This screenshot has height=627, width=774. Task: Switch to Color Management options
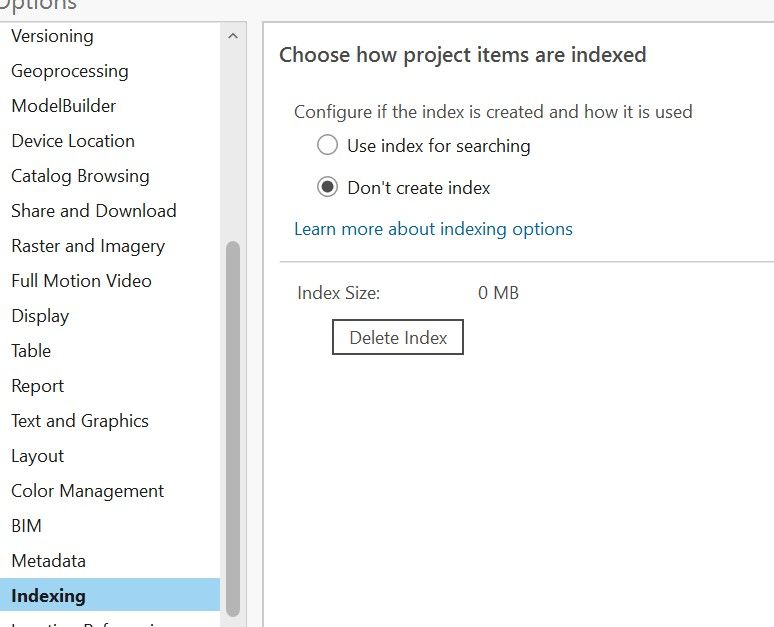coord(87,491)
